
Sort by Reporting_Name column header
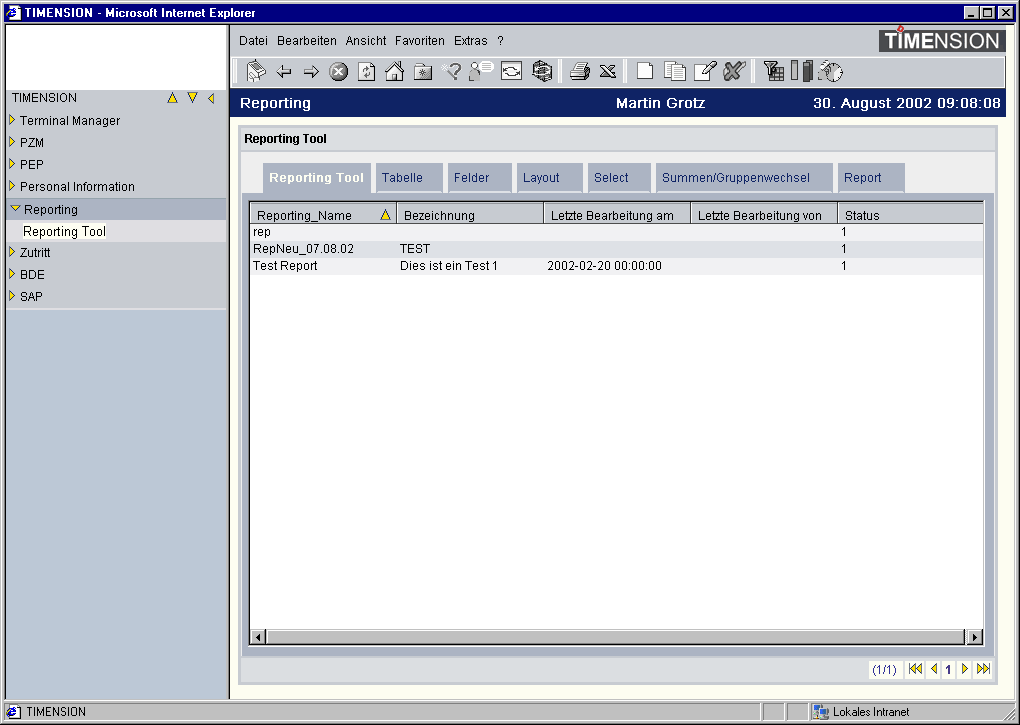305,215
